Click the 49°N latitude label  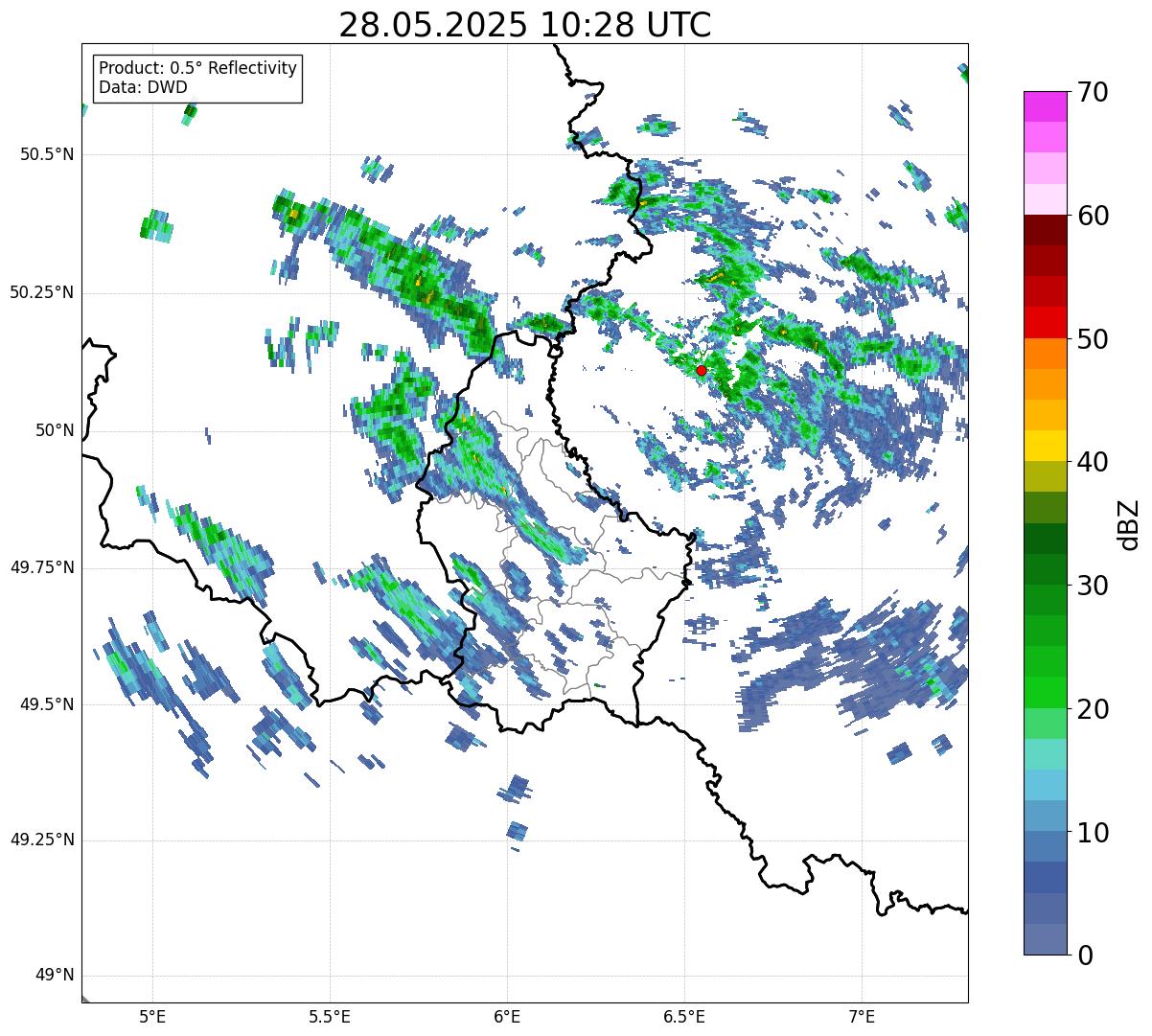[55, 976]
